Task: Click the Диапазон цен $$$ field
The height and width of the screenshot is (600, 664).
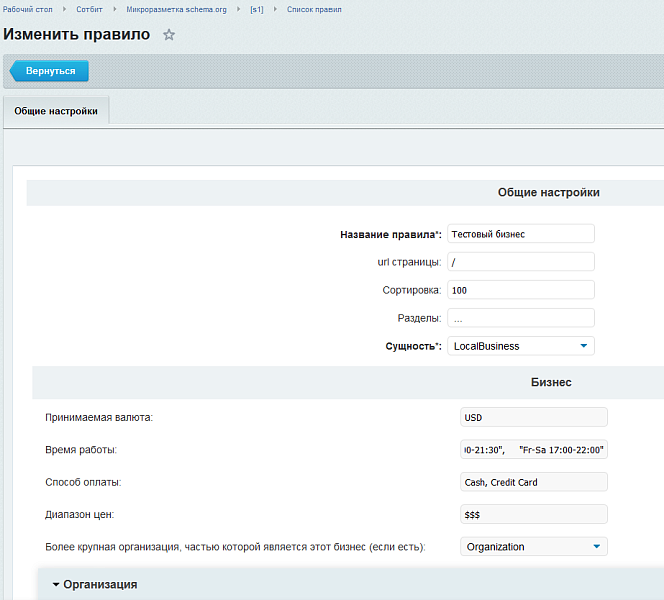Action: (x=533, y=514)
